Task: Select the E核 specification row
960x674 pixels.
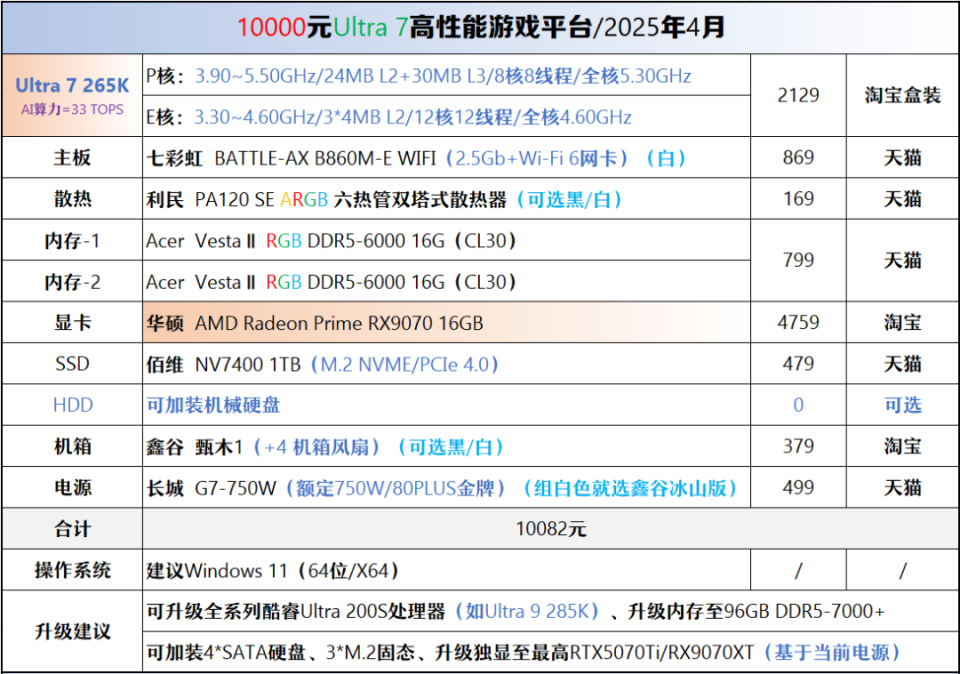Action: (x=446, y=116)
